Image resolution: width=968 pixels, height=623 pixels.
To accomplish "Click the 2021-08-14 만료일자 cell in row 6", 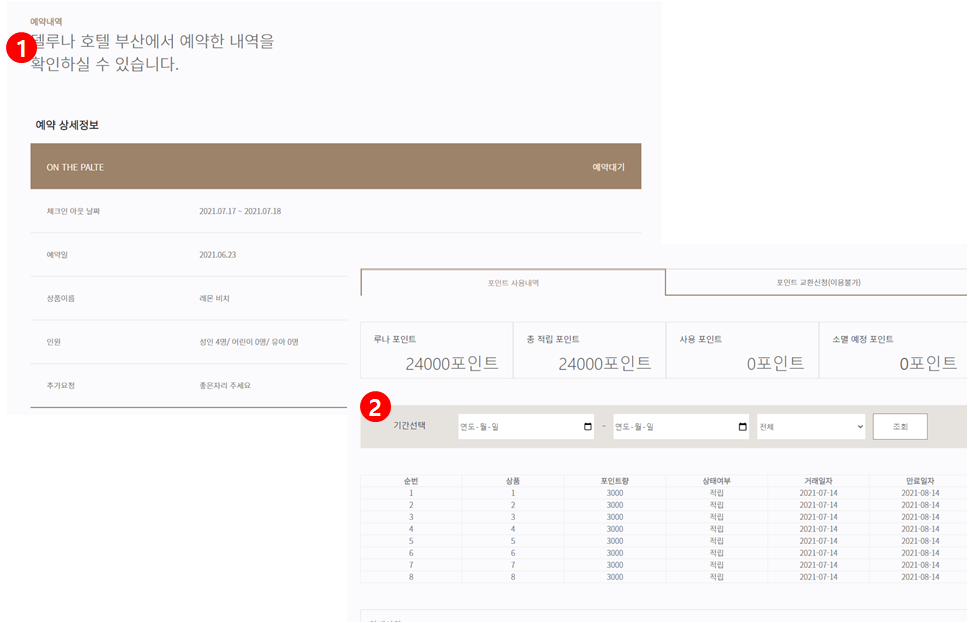I will (x=920, y=553).
